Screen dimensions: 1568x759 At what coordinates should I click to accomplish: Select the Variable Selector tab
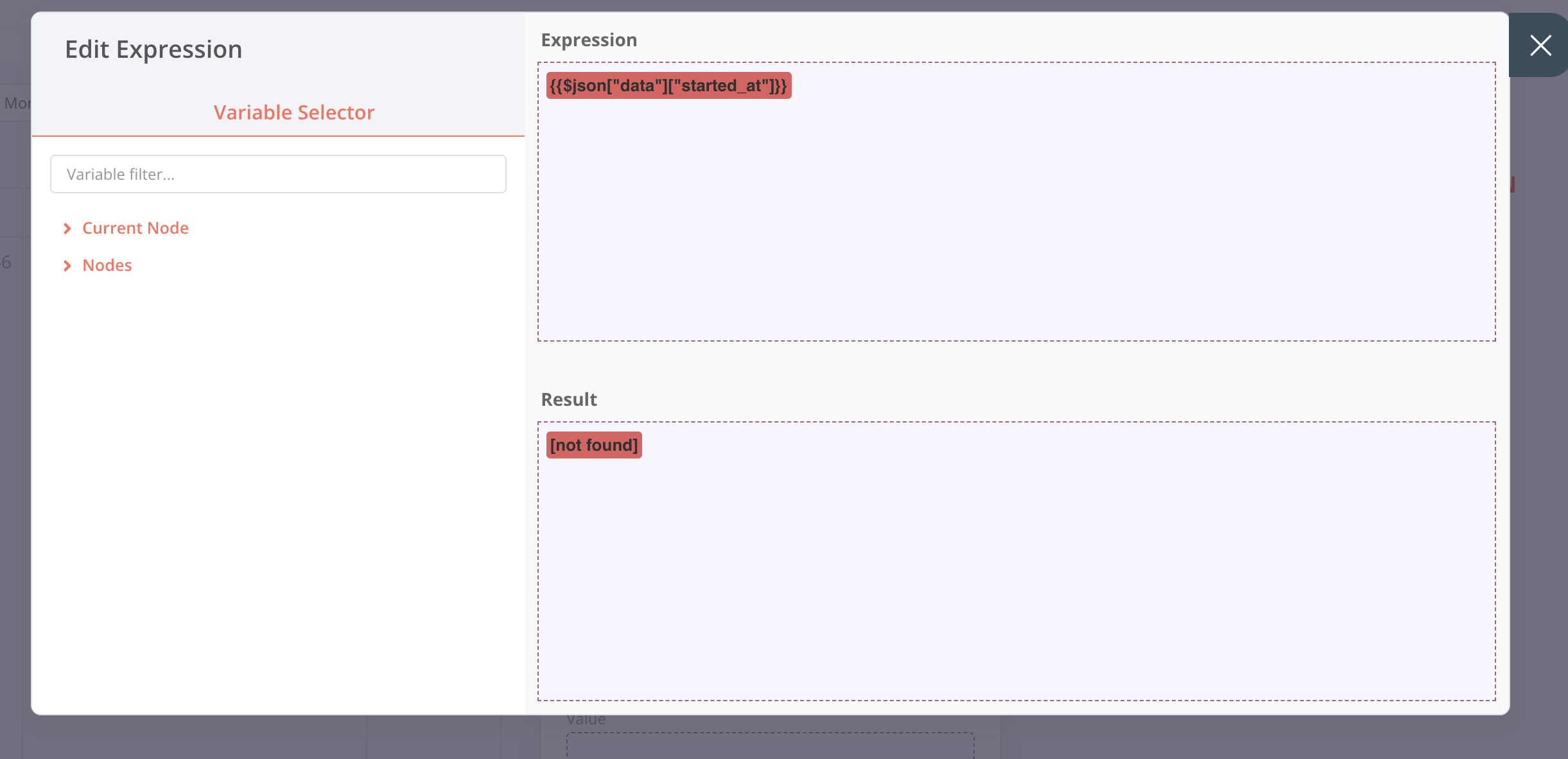tap(293, 112)
